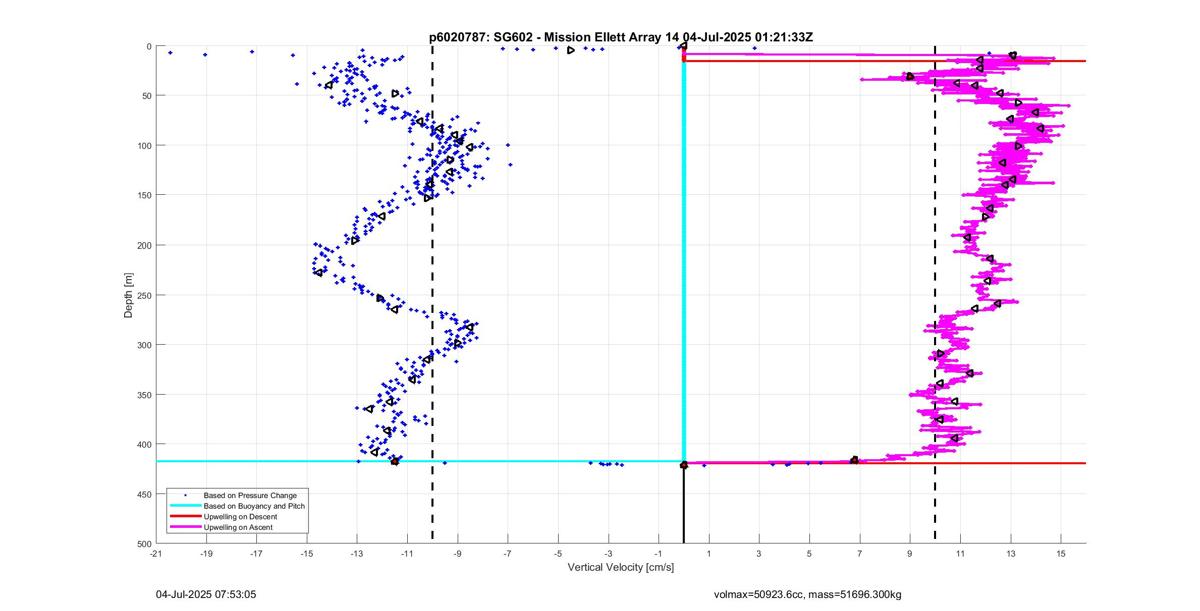Select legend entry 'Based on Buoyancy and Pitch'
The image size is (1200, 611).
coord(254,506)
